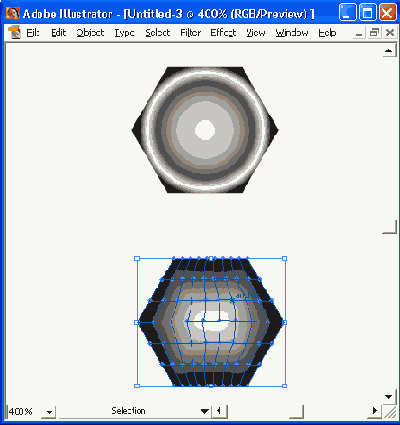Viewport: 400px width, 425px height.
Task: Open the Help menu
Action: (x=327, y=33)
